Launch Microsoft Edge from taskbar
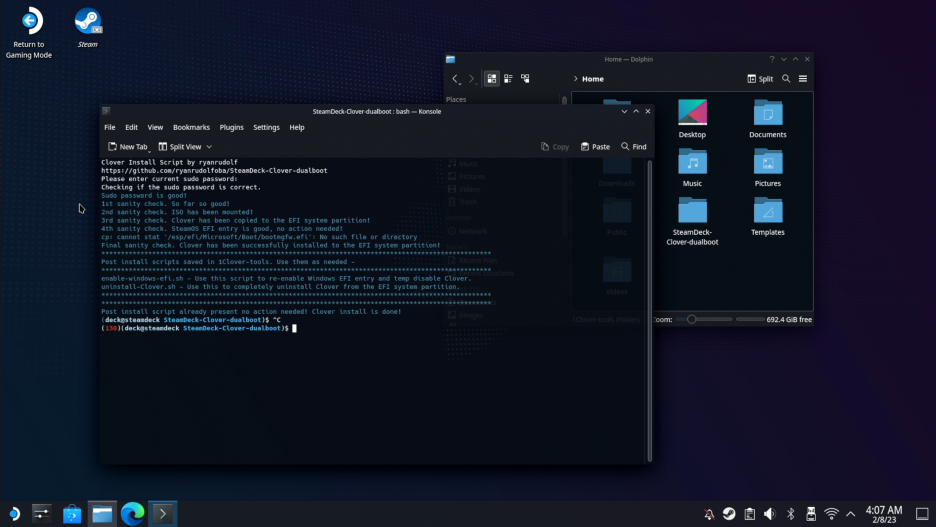 pyautogui.click(x=133, y=514)
